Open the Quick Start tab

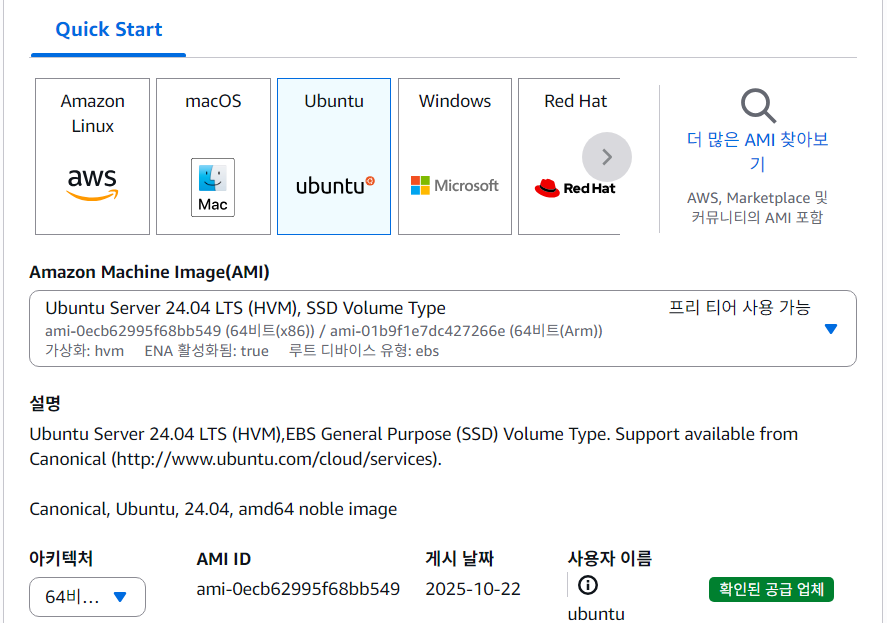click(108, 29)
